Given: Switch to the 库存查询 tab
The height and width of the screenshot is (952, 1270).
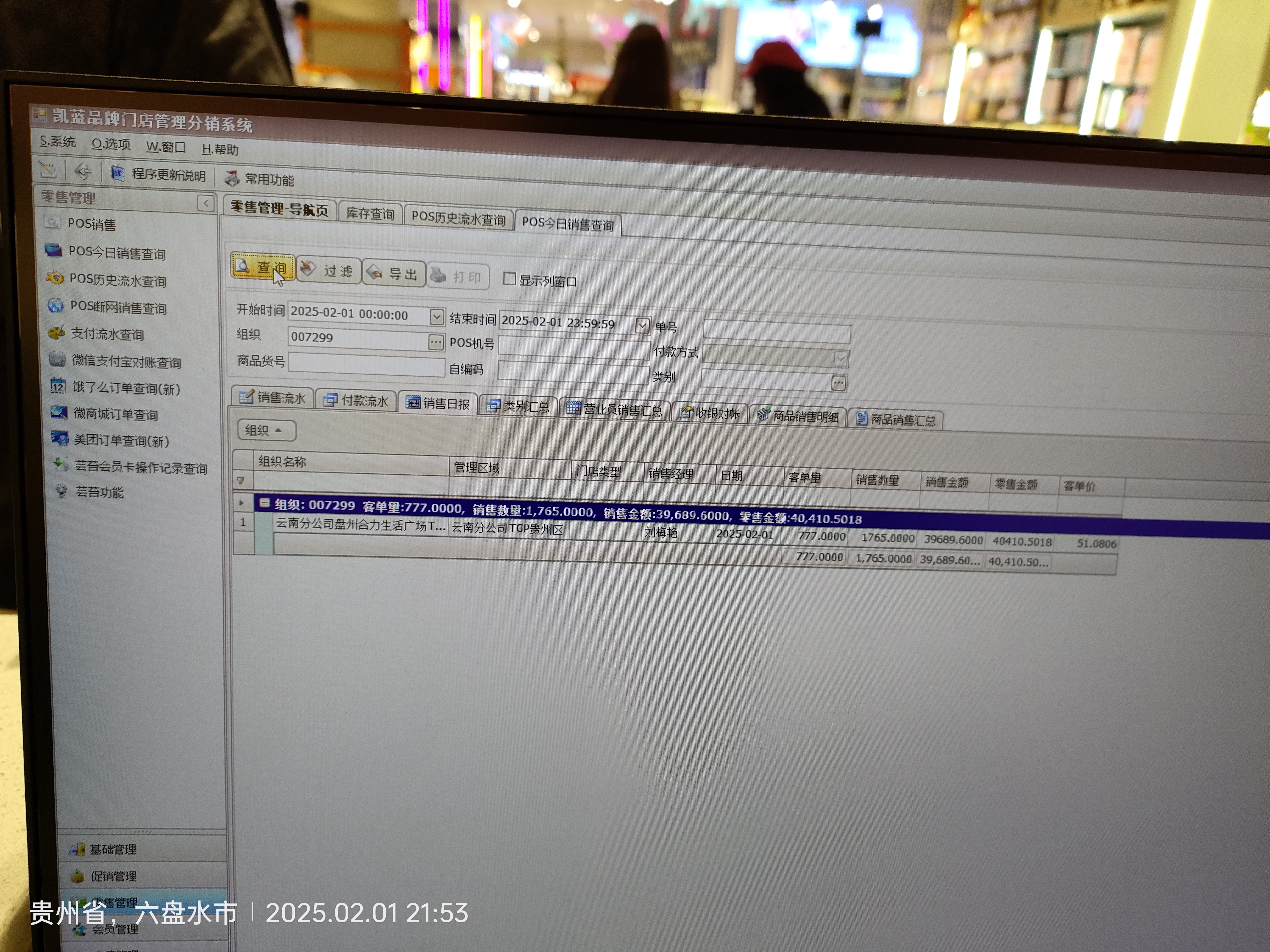Looking at the screenshot, I should click(370, 214).
